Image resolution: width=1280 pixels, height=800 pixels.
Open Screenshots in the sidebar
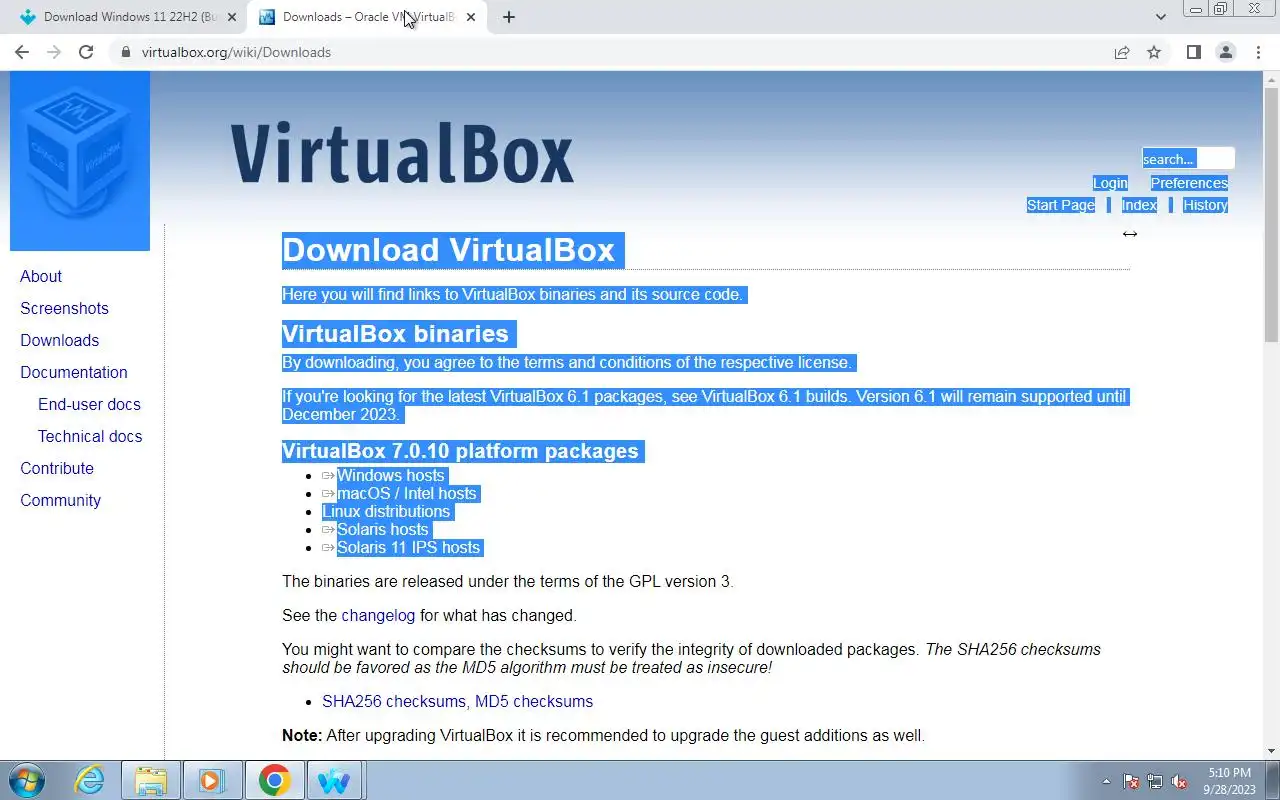click(x=64, y=308)
